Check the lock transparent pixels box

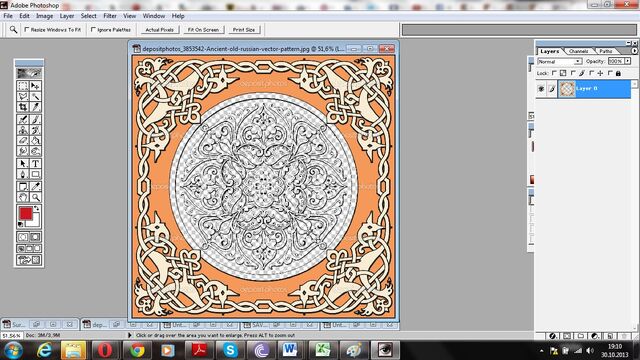pyautogui.click(x=554, y=73)
